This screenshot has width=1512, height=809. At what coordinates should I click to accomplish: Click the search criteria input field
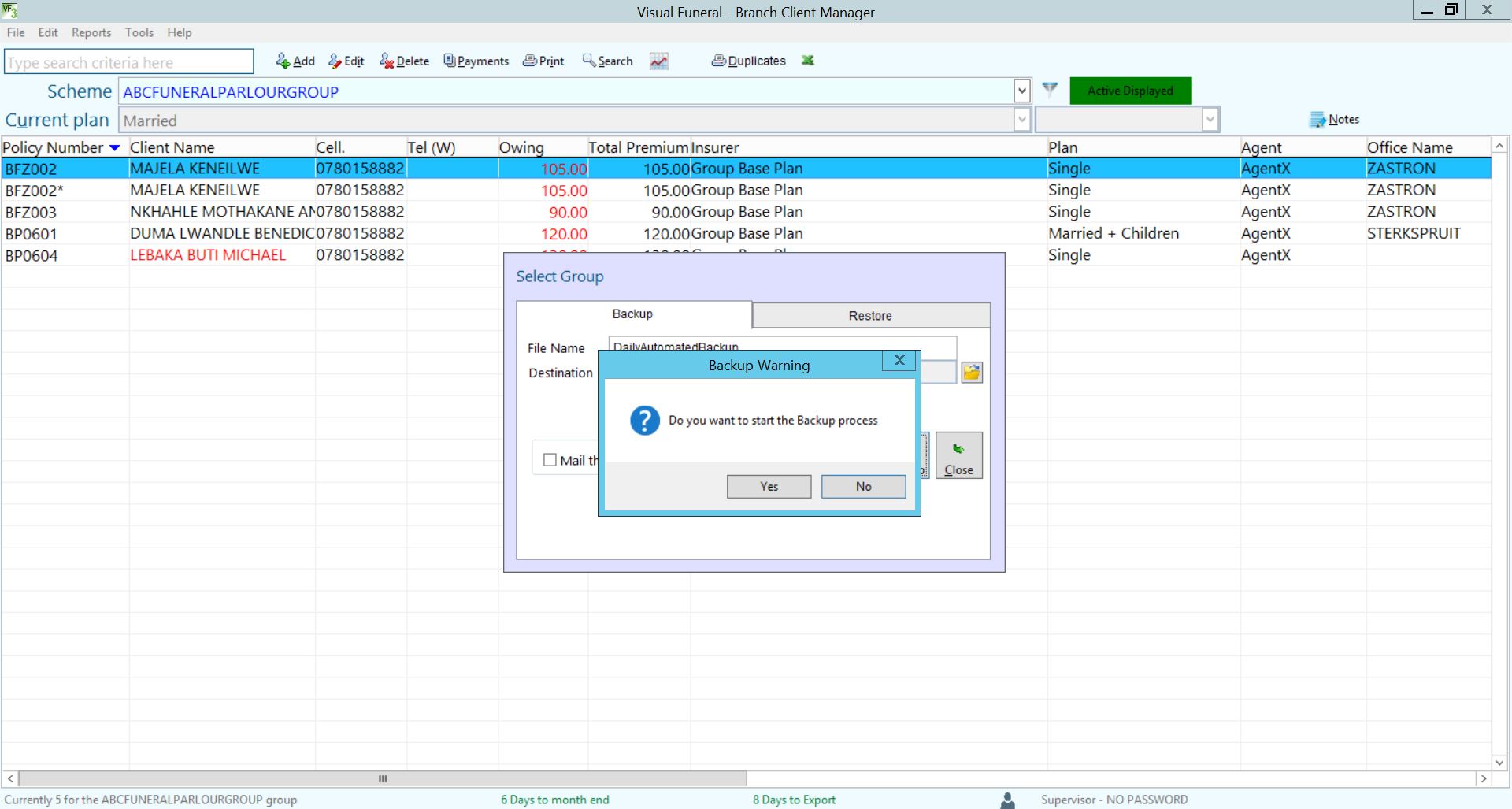click(x=128, y=62)
